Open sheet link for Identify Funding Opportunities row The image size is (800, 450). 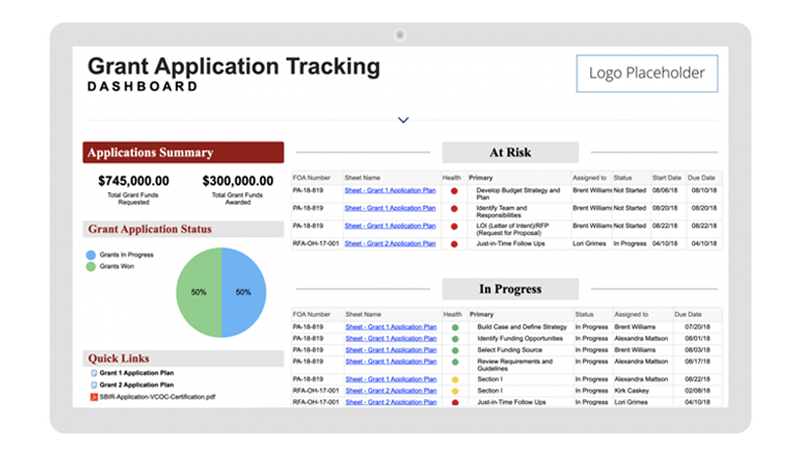(x=390, y=339)
